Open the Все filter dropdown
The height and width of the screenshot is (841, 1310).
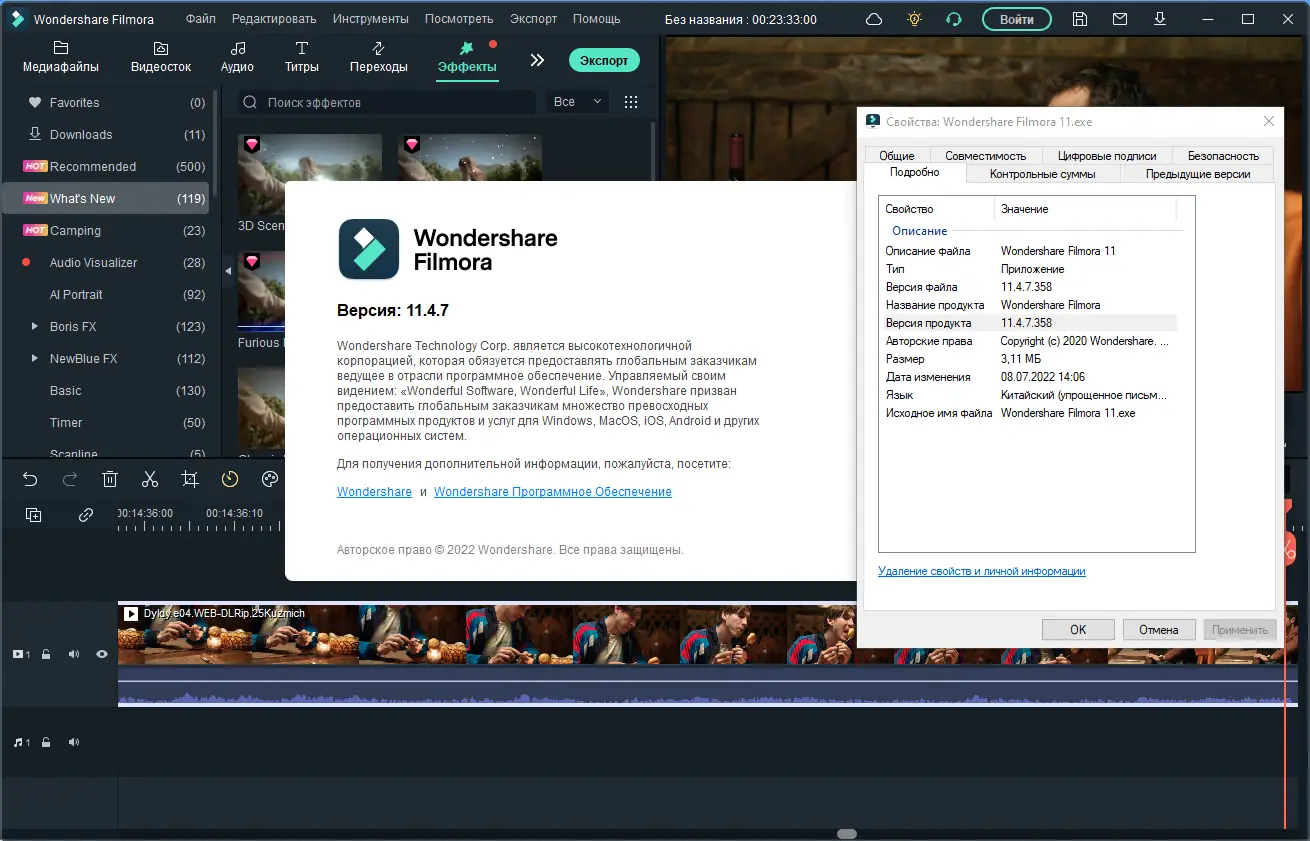tap(576, 101)
